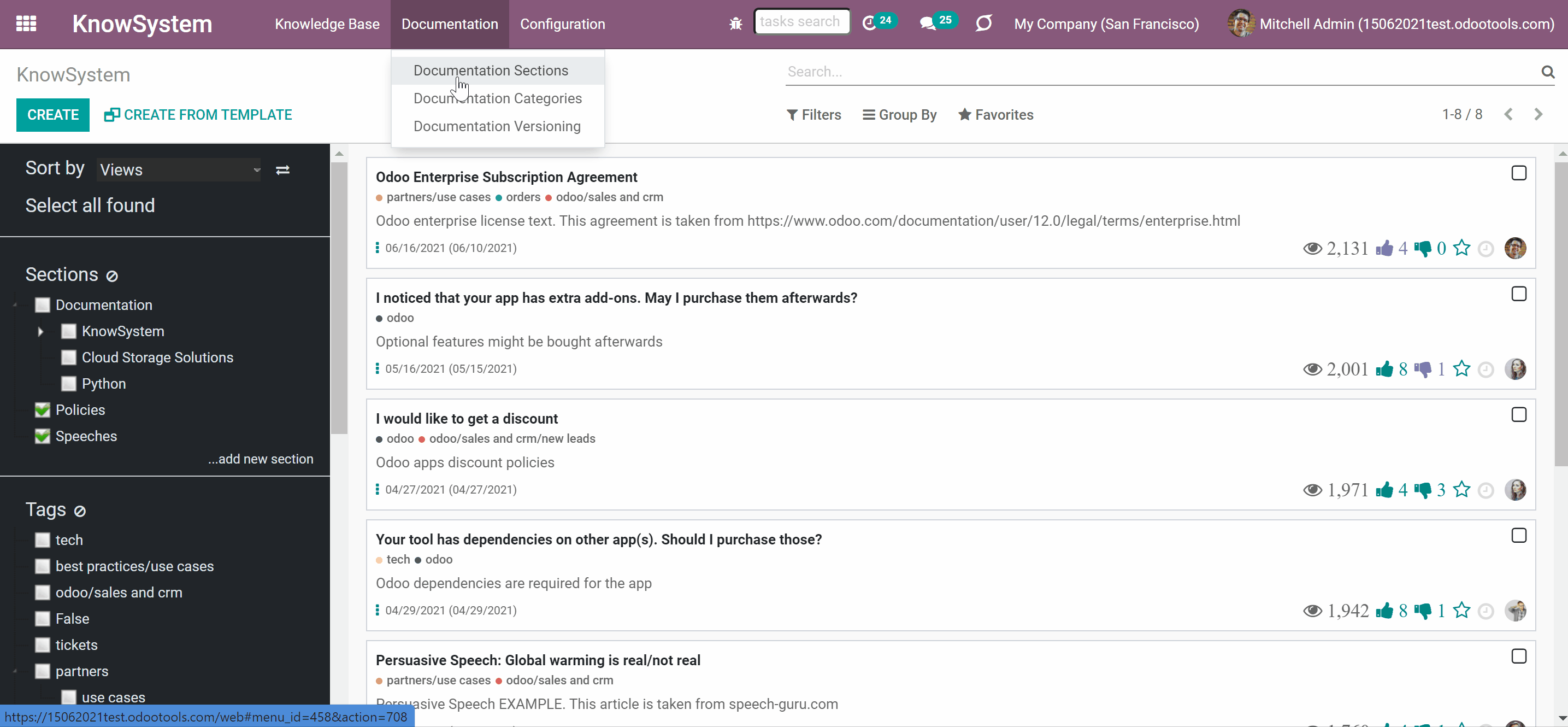Click the search magnifier icon
Image resolution: width=1568 pixels, height=727 pixels.
point(1547,72)
